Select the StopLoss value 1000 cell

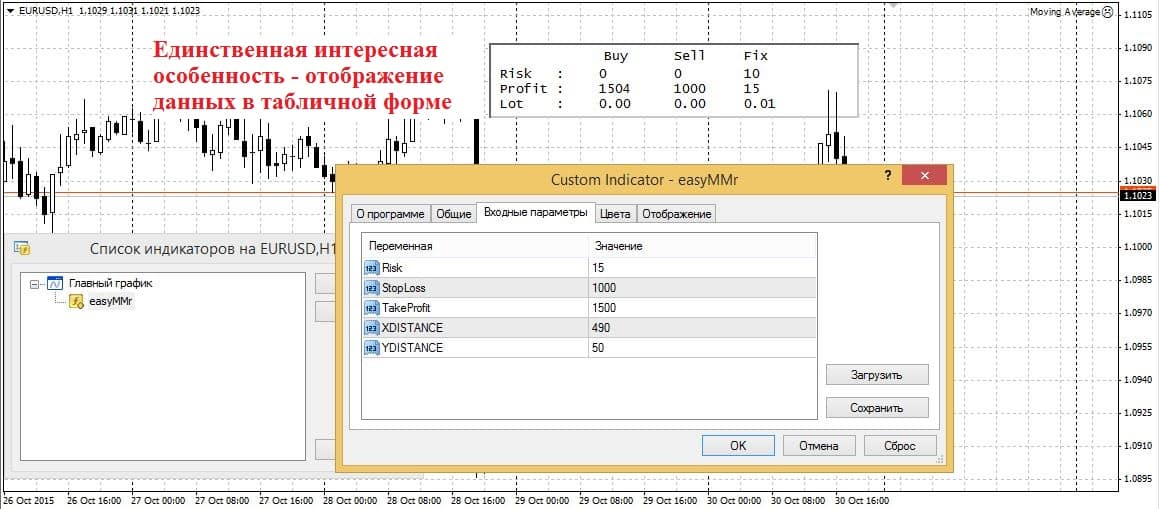703,288
